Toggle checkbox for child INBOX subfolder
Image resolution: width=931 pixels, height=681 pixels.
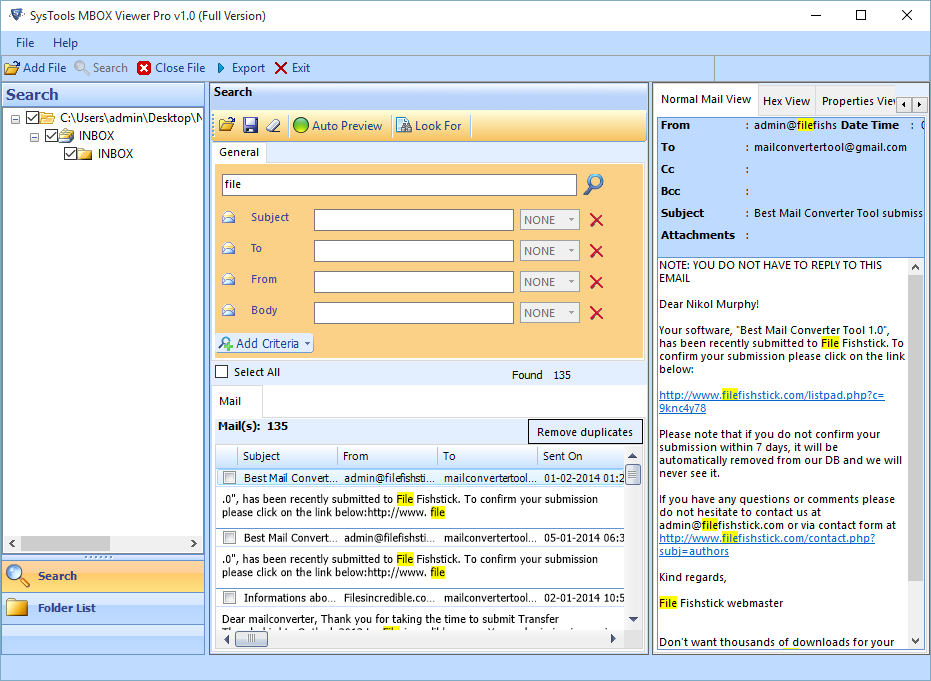[x=71, y=153]
